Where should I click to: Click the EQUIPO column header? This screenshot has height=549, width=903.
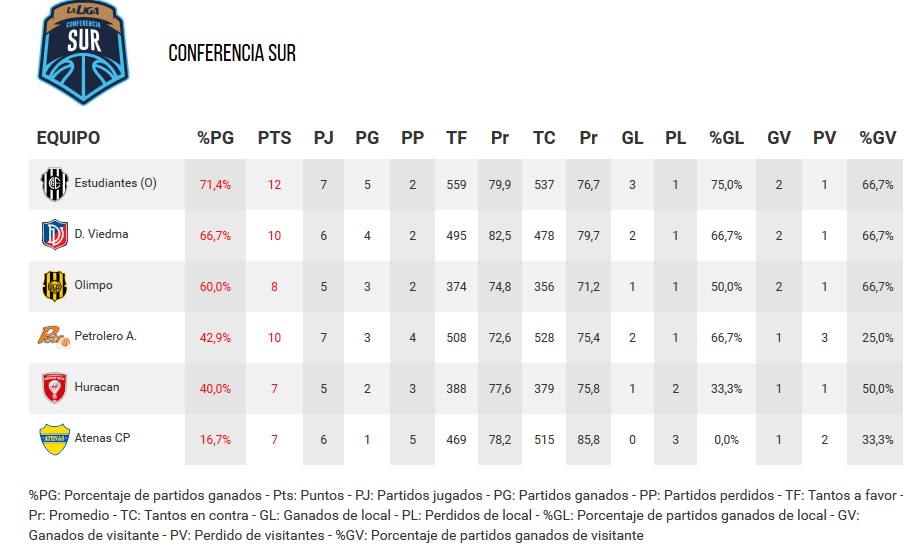point(68,138)
